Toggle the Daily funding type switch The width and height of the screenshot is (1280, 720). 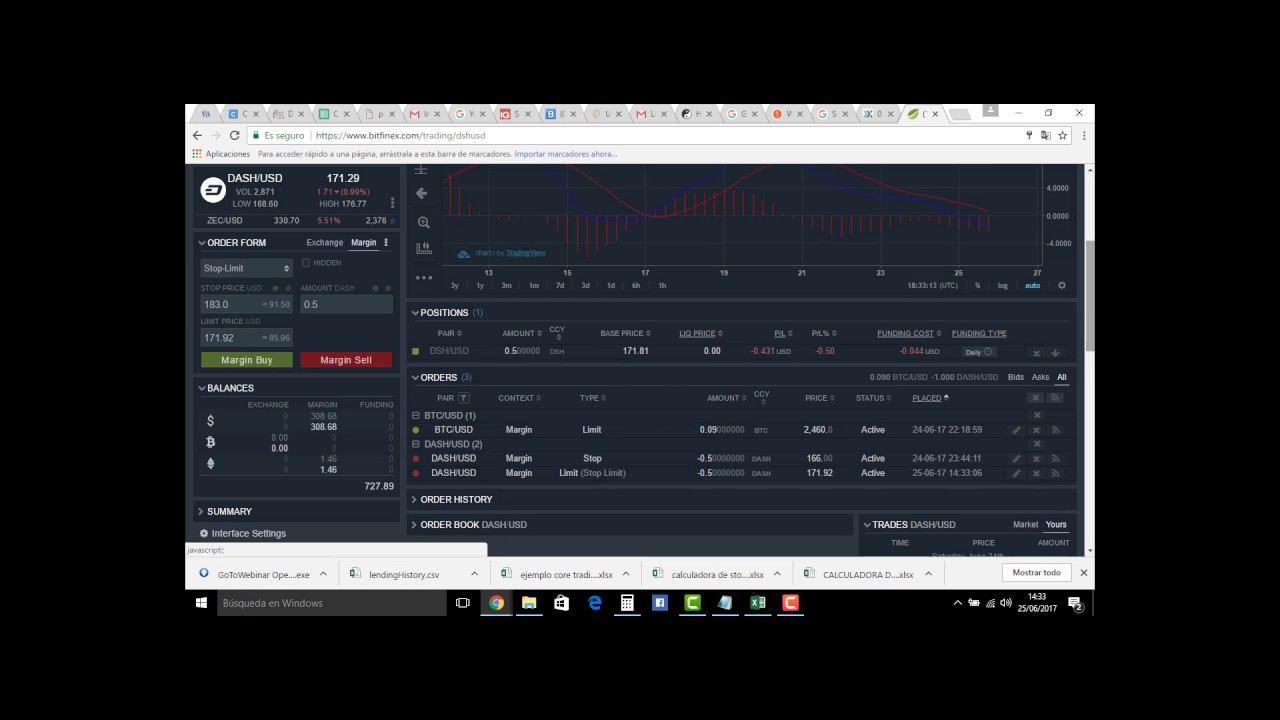coord(979,352)
